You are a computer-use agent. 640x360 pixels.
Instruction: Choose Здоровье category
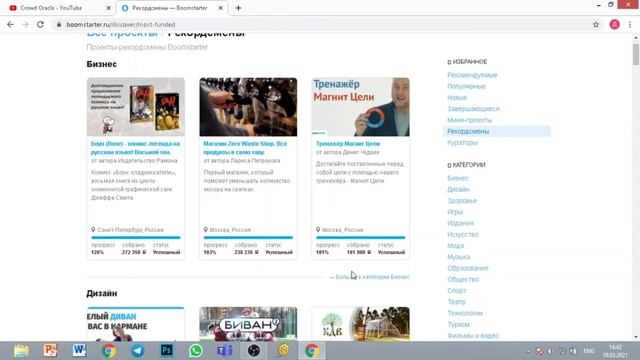(462, 200)
